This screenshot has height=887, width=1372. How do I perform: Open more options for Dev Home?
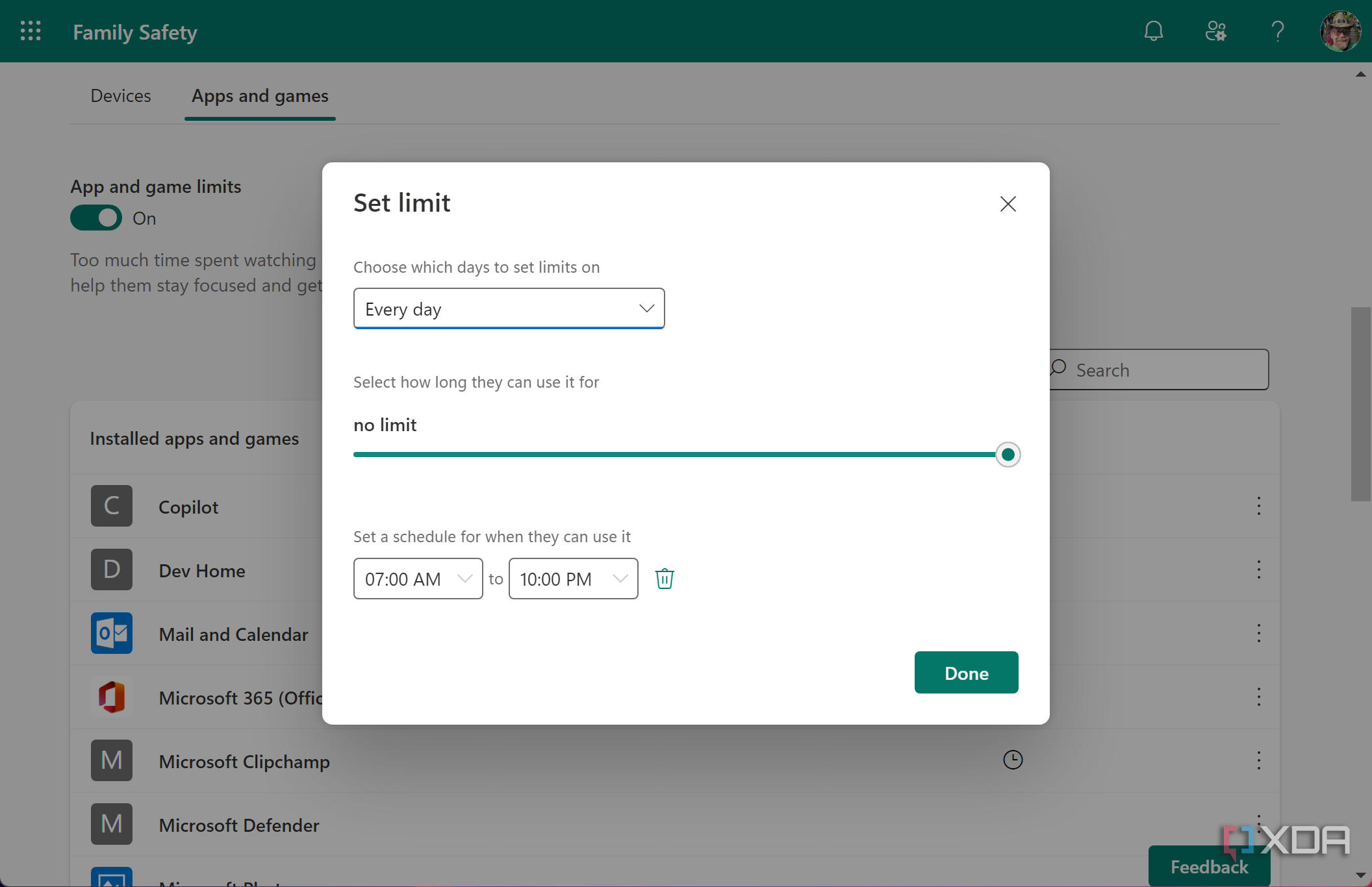click(1258, 569)
